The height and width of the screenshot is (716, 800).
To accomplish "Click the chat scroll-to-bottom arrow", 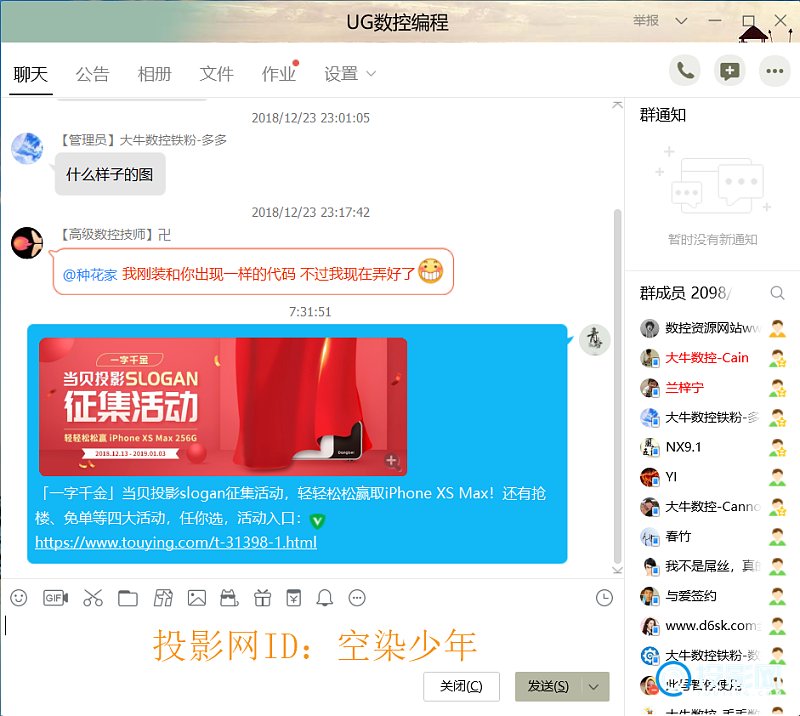I will tap(617, 570).
